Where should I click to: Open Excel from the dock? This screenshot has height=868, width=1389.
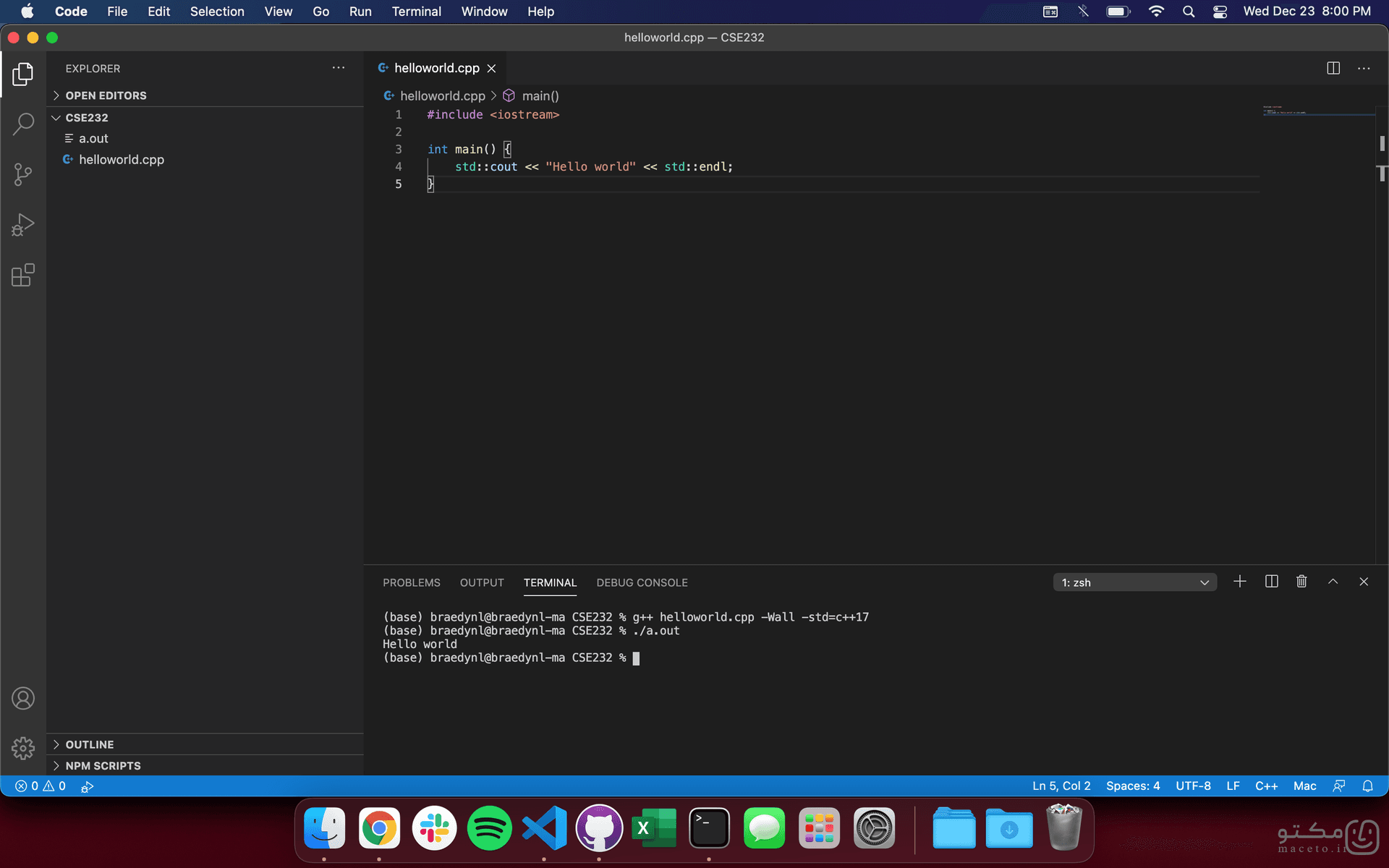(654, 828)
